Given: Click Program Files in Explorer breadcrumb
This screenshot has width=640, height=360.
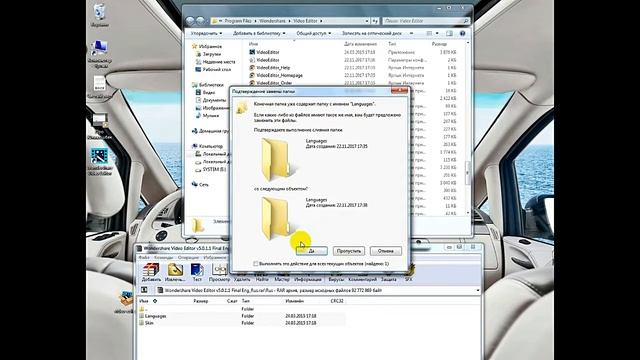Looking at the screenshot, I should click(x=238, y=20).
